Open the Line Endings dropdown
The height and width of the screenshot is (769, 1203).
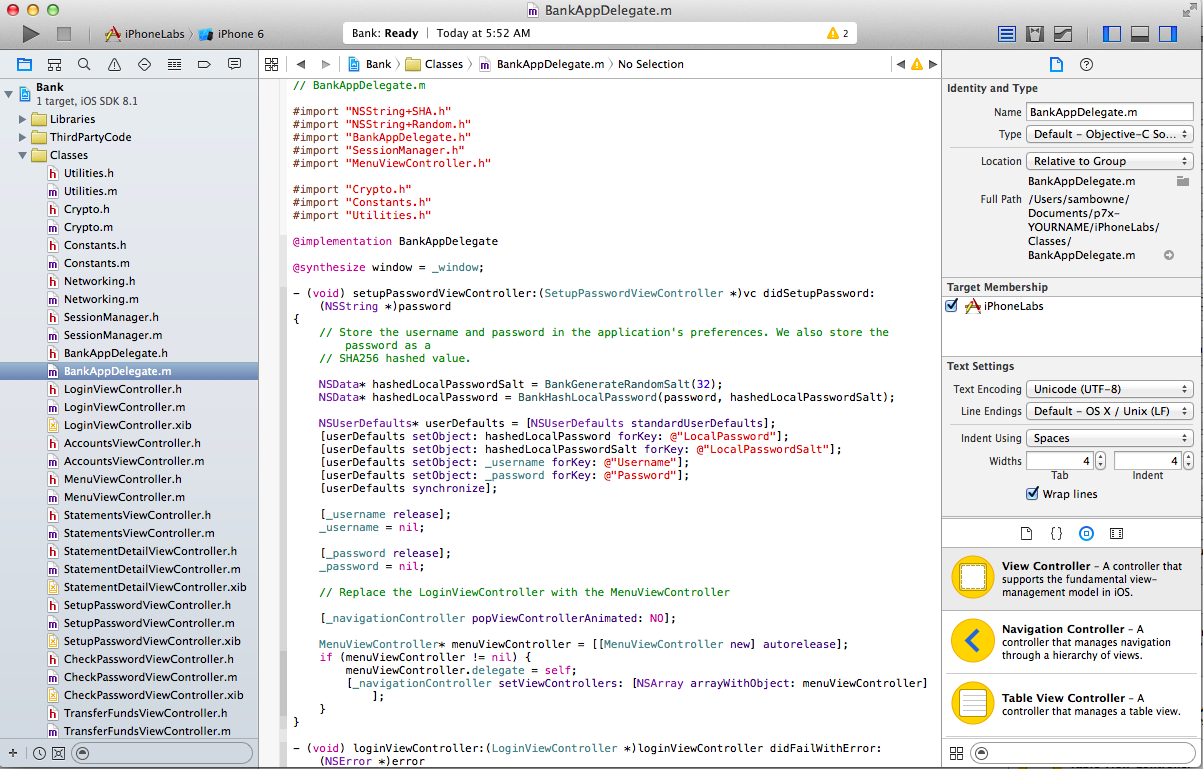1111,411
